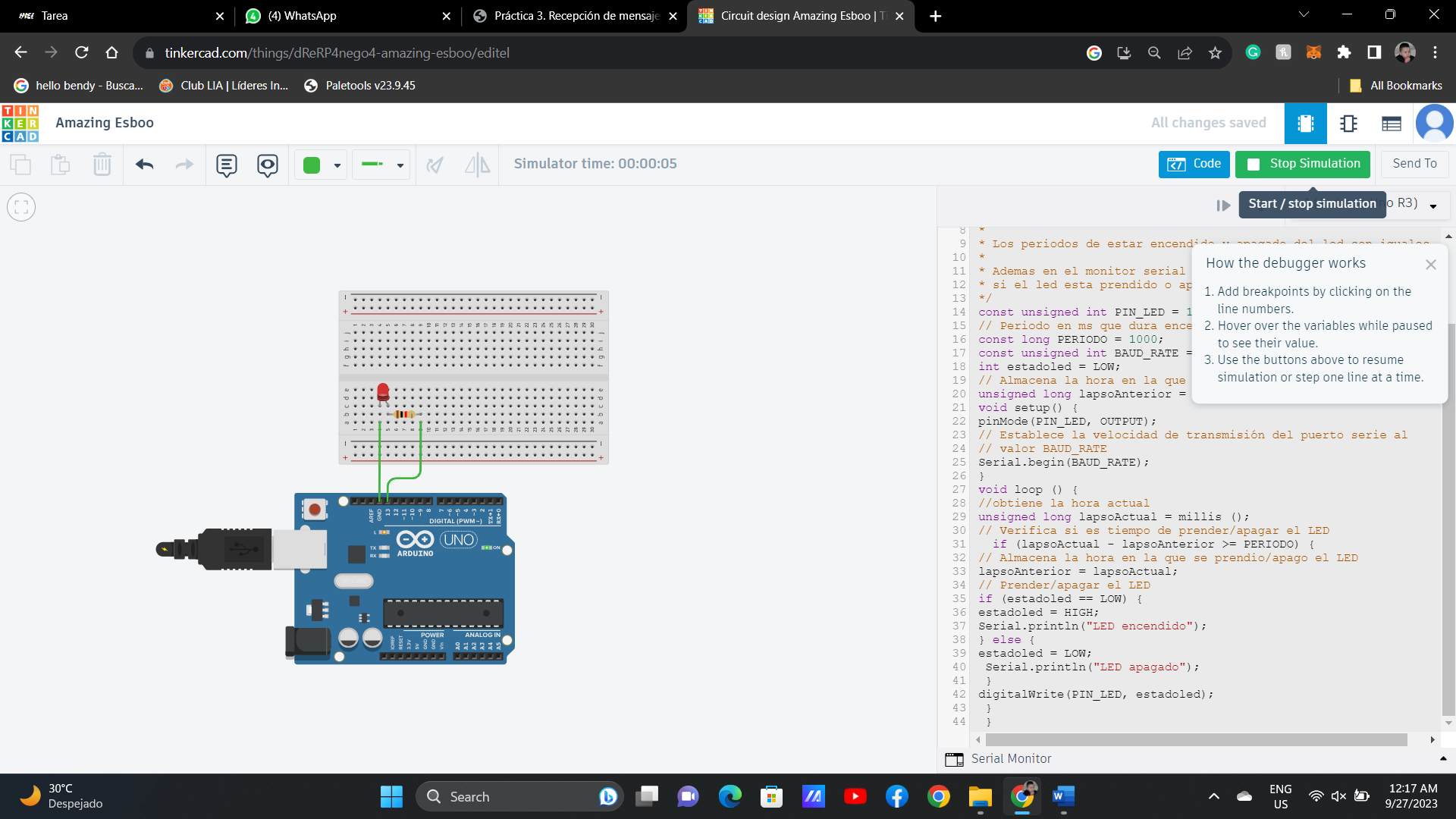Viewport: 1456px width, 819px height.
Task: Open Word from the taskbar
Action: pyautogui.click(x=1063, y=796)
